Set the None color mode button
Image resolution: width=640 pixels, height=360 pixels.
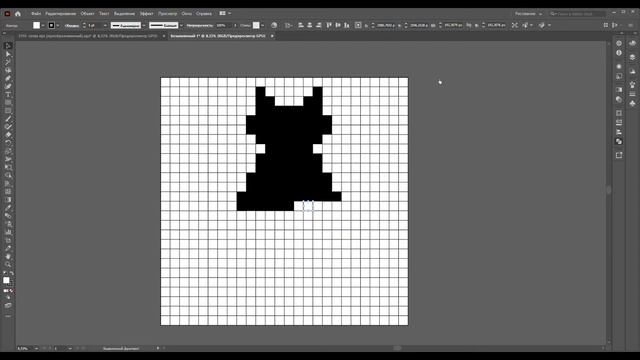tap(11, 291)
